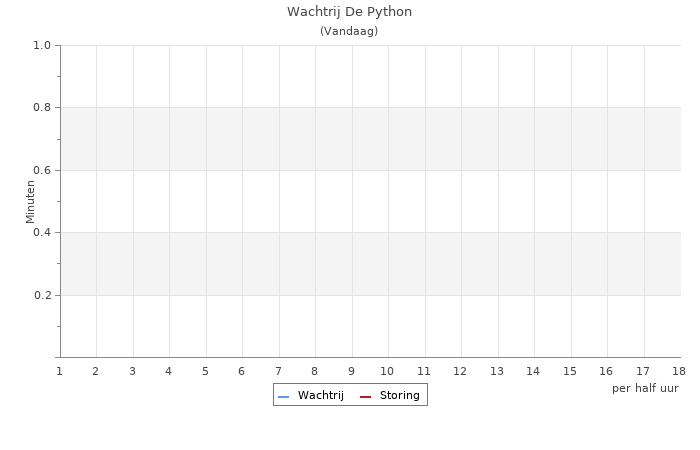The width and height of the screenshot is (700, 450).
Task: Select x-axis tick label 3
Action: 132,372
